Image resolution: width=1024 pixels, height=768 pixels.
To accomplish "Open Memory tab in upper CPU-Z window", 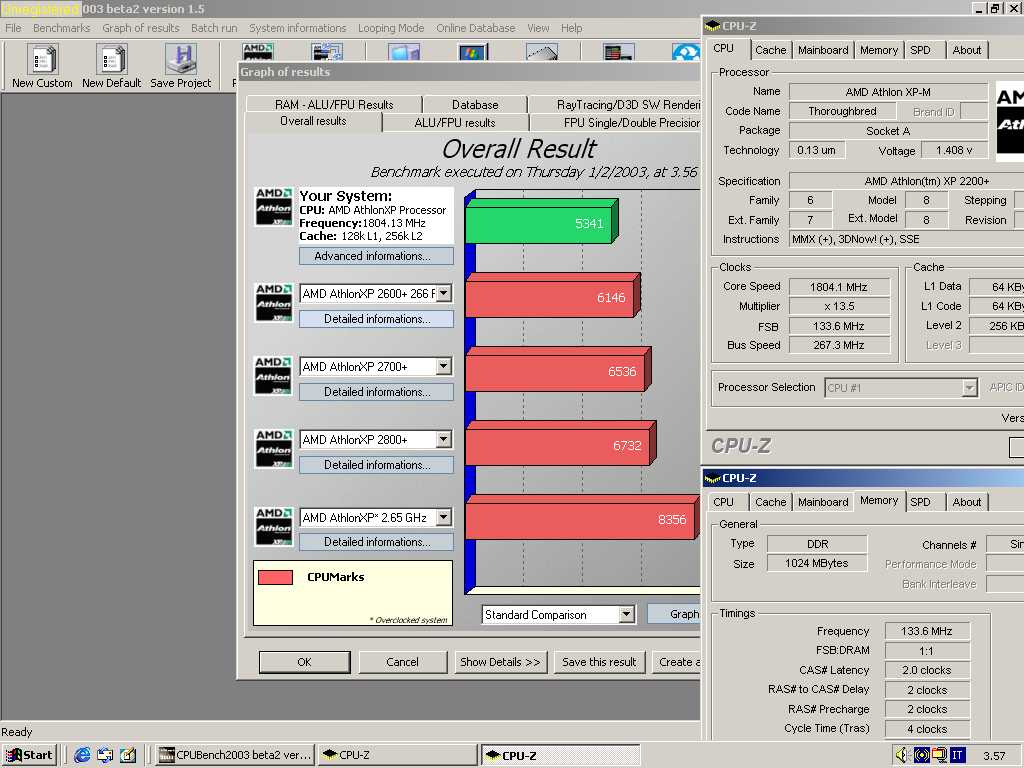I will click(x=878, y=50).
